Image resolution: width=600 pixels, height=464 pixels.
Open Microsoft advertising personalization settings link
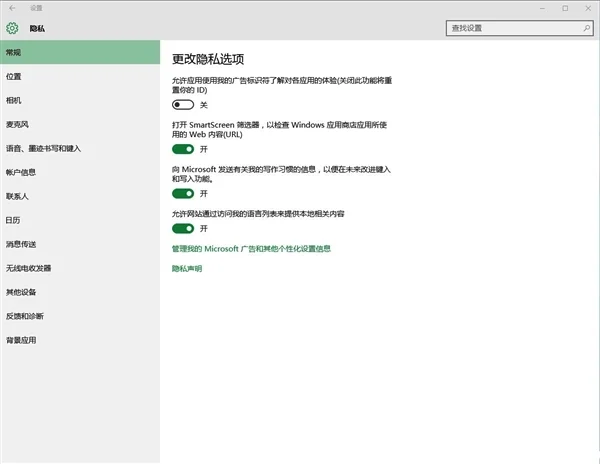251,249
